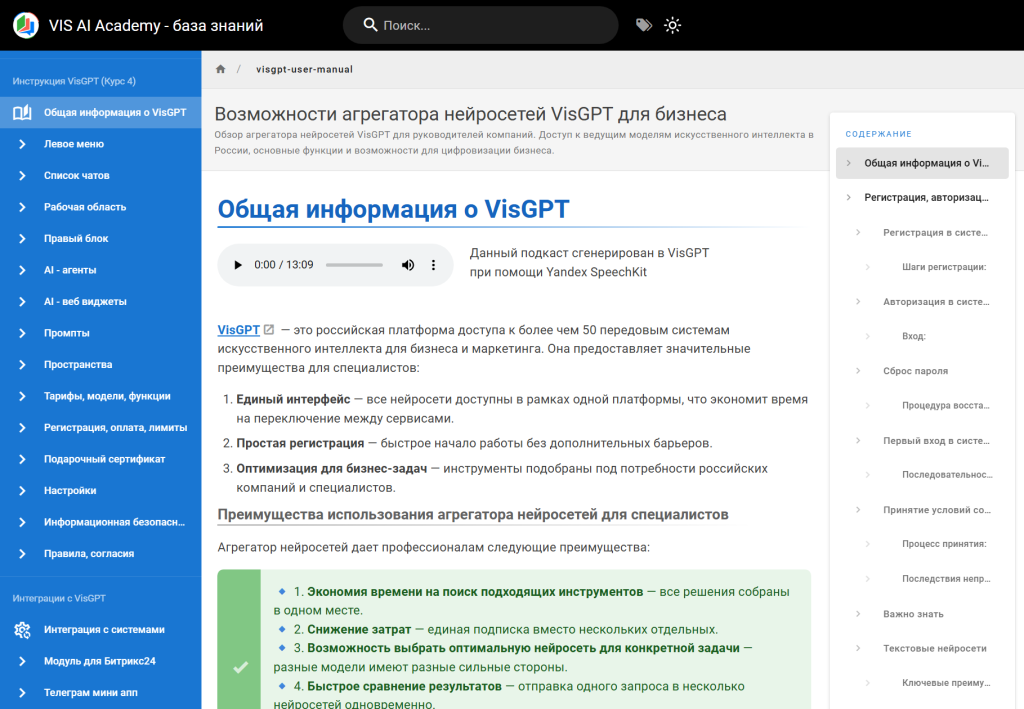Seek using the podcast progress slider

coord(355,264)
